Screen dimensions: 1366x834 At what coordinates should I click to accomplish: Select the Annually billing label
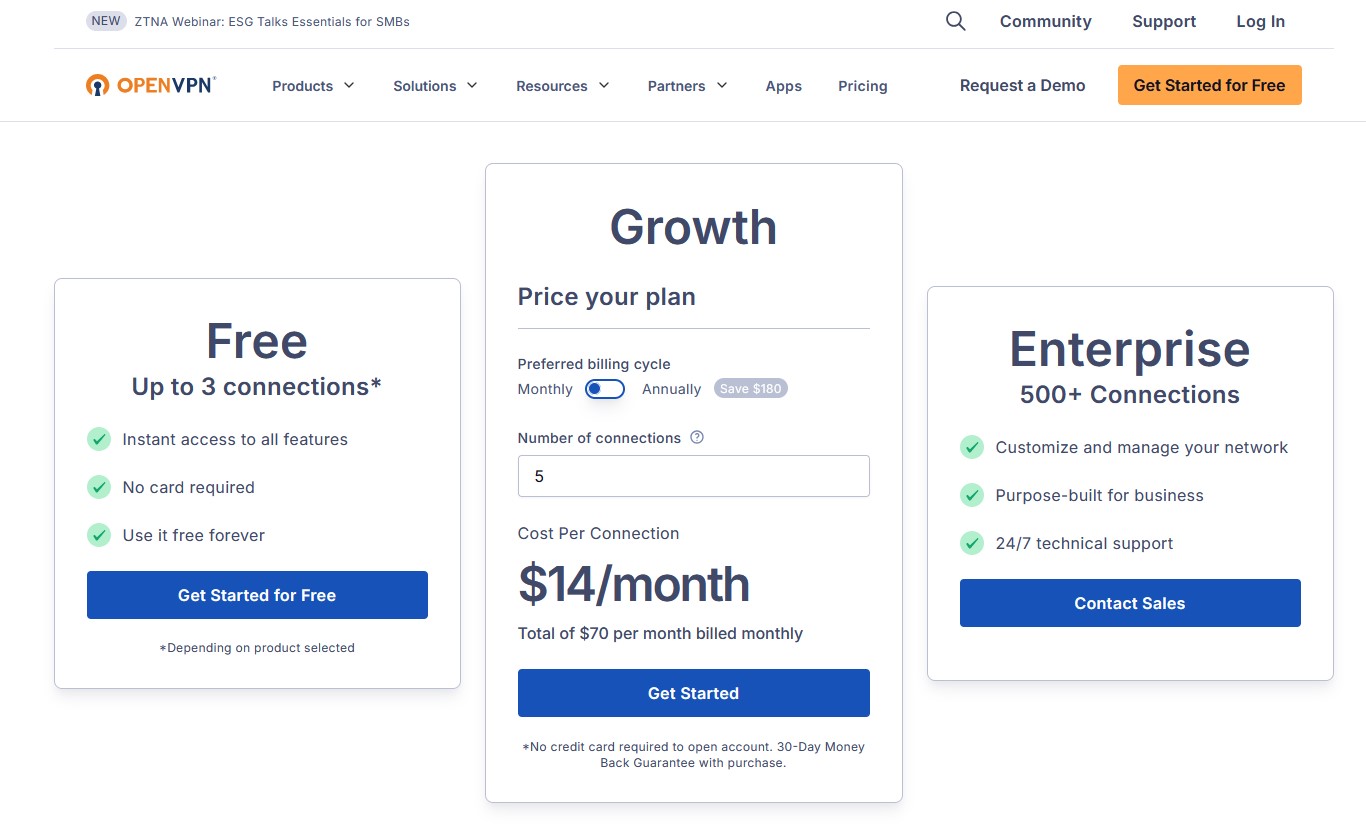[671, 389]
